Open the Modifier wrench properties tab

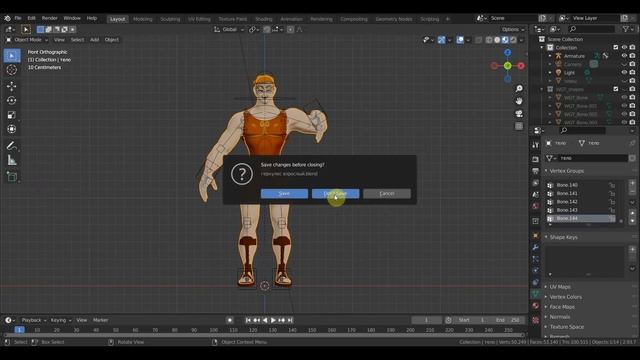pyautogui.click(x=536, y=248)
